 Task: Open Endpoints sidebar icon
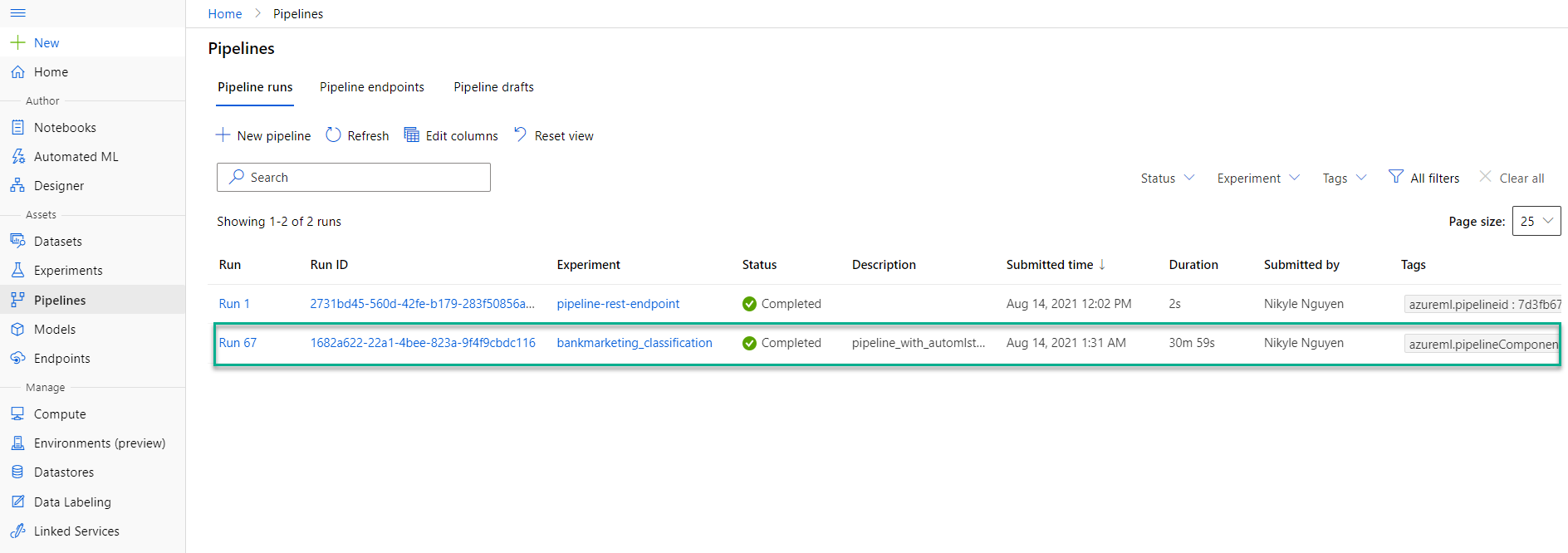[x=17, y=358]
